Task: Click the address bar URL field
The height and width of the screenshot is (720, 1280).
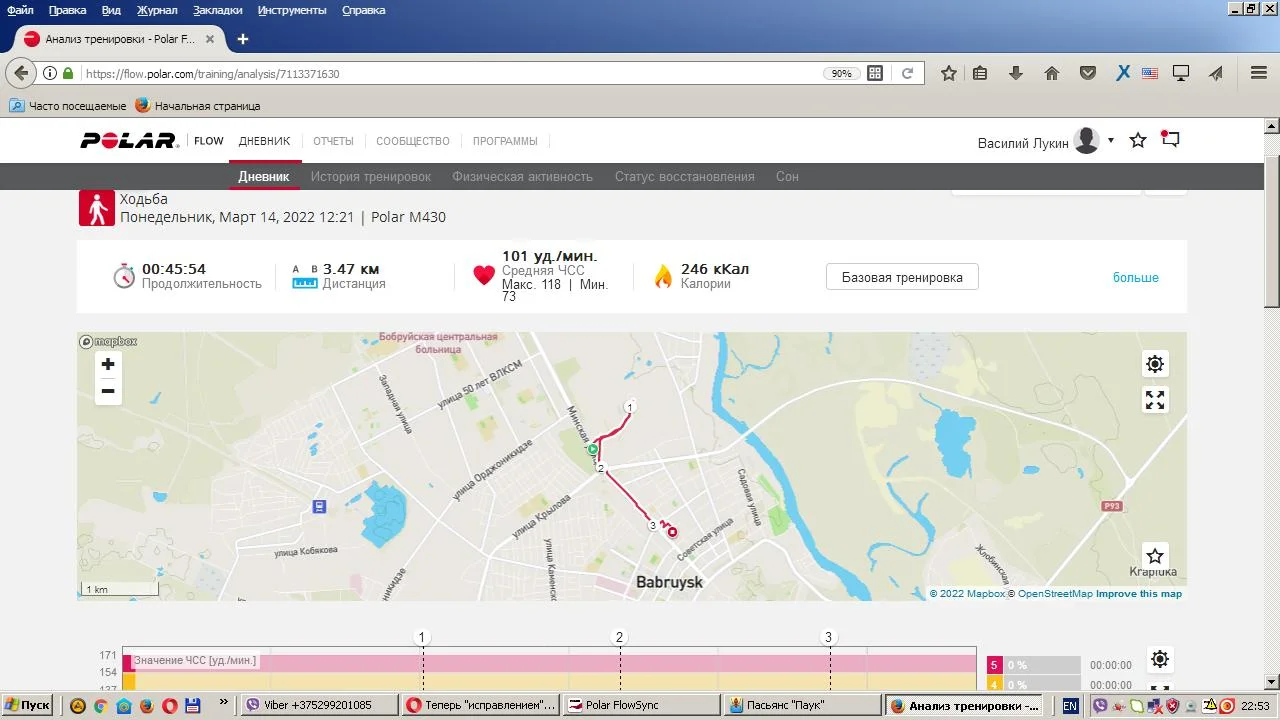Action: click(x=450, y=73)
